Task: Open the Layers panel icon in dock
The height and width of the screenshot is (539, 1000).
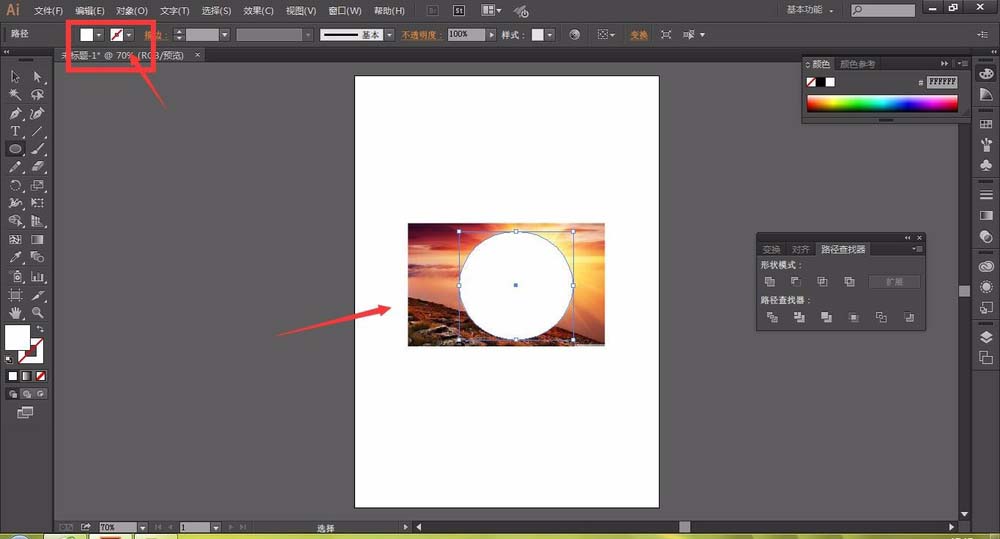Action: click(x=986, y=337)
